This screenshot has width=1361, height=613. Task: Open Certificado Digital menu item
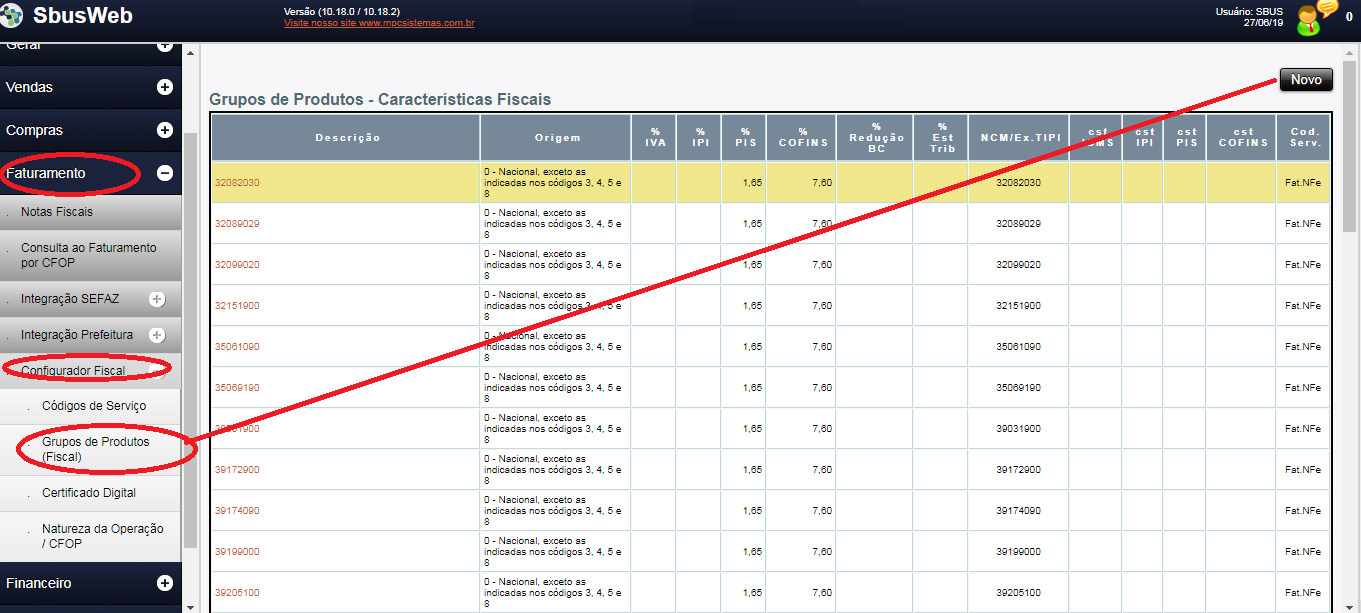point(89,493)
